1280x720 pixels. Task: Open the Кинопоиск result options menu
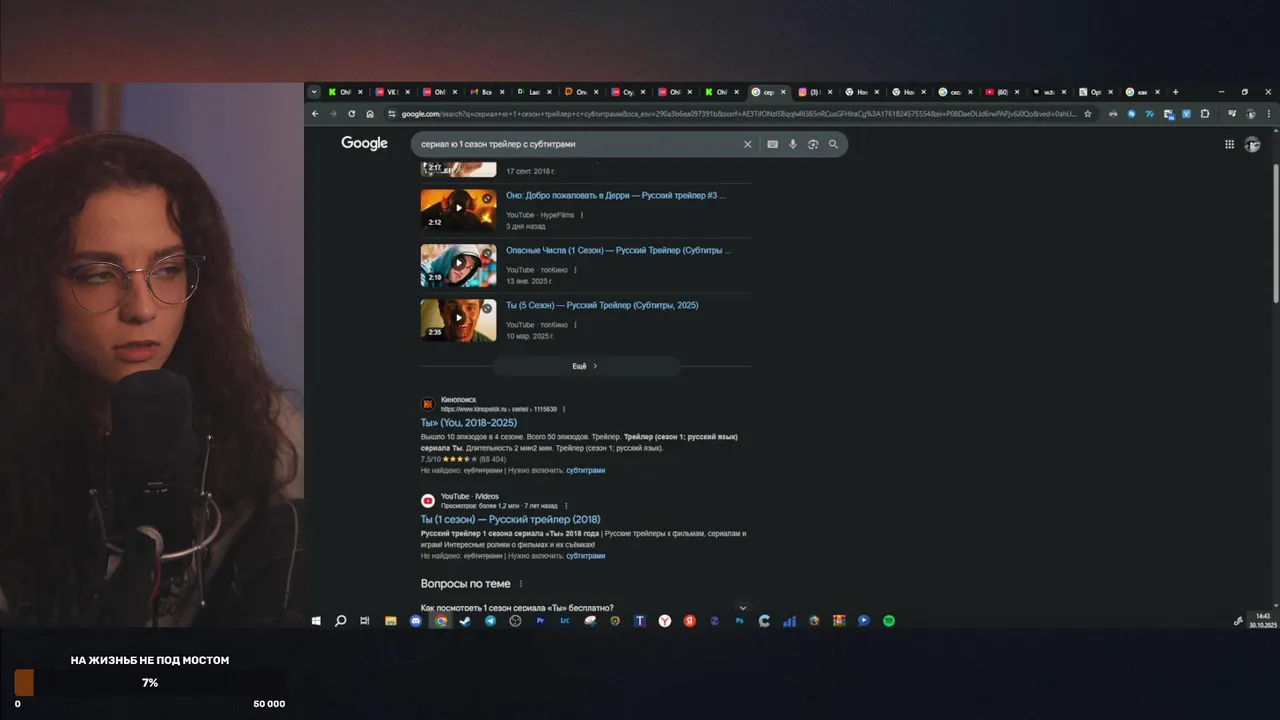(564, 409)
